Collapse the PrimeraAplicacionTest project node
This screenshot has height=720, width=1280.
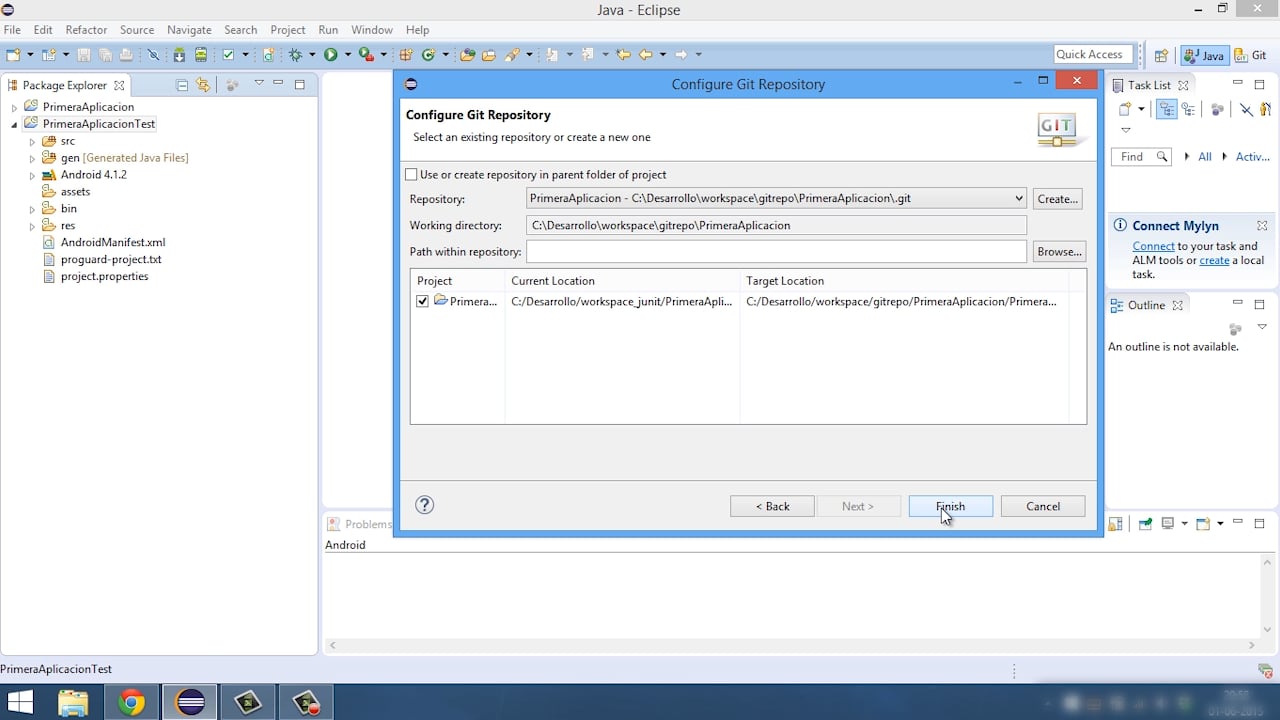coord(14,124)
